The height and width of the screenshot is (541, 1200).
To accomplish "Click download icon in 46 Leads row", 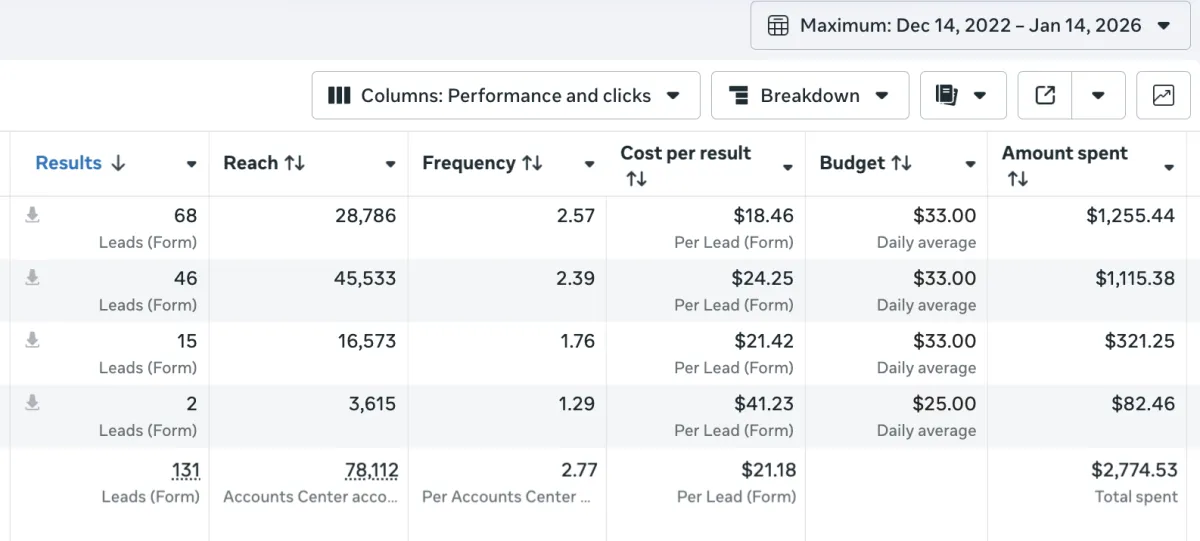I will click(x=32, y=278).
